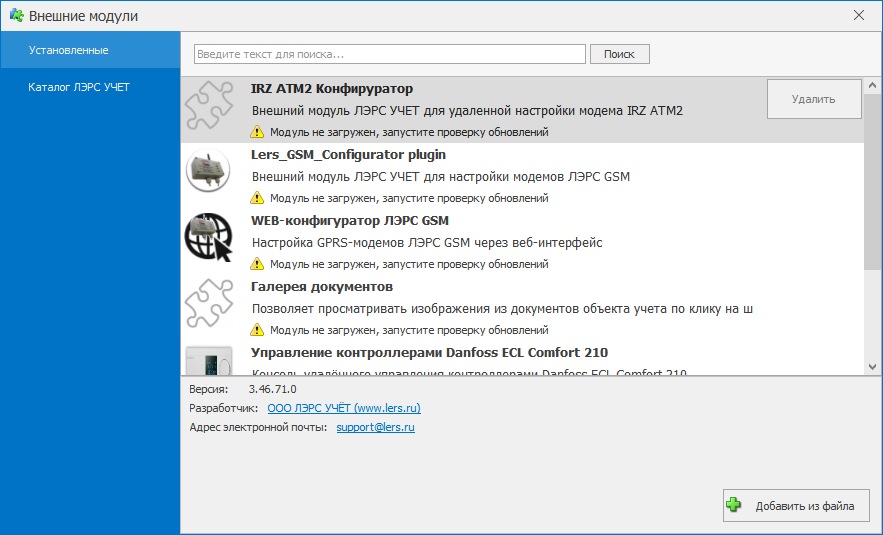Click the warning icon under Галерея документов
The height and width of the screenshot is (535, 883).
click(257, 329)
